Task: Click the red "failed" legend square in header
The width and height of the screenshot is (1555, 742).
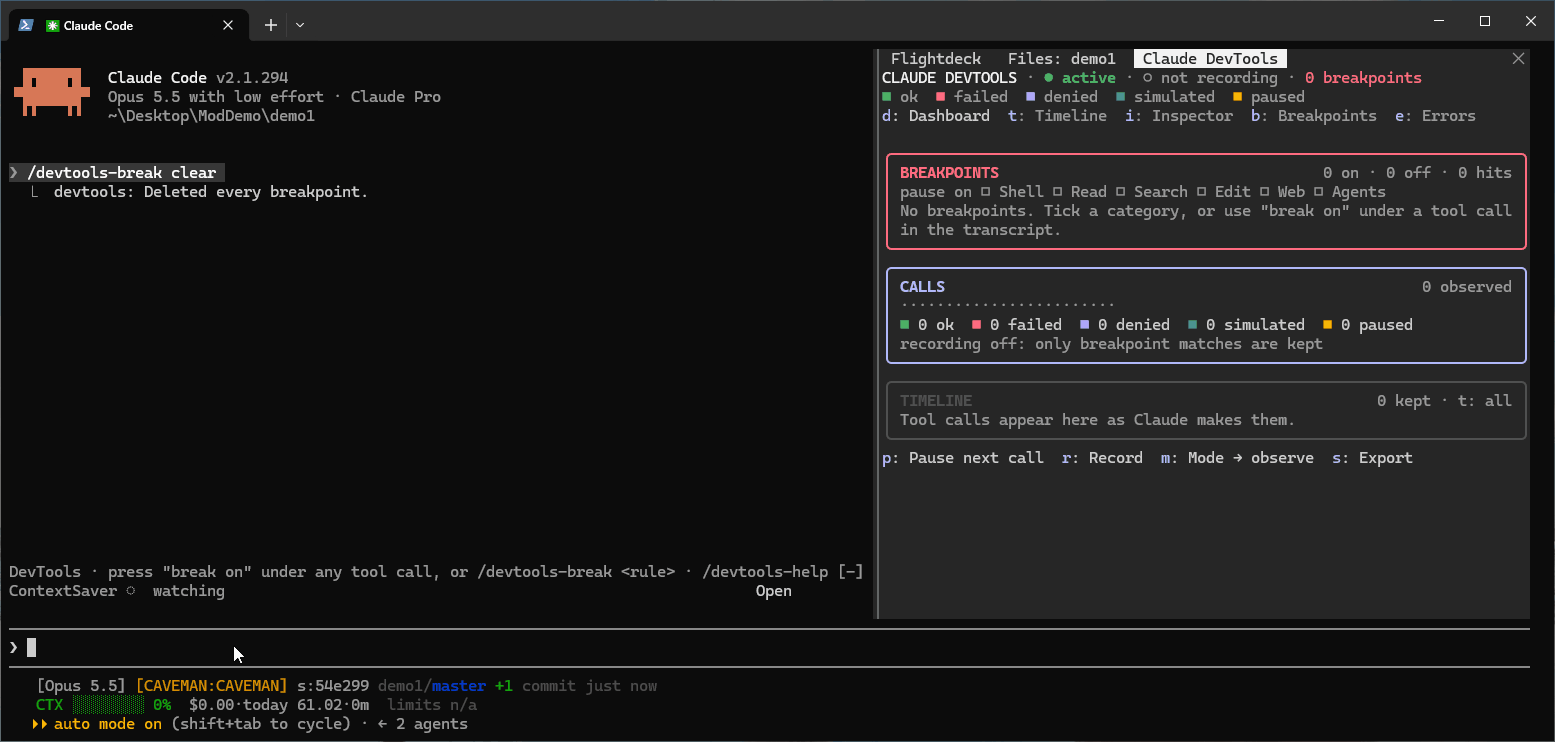Action: [940, 97]
